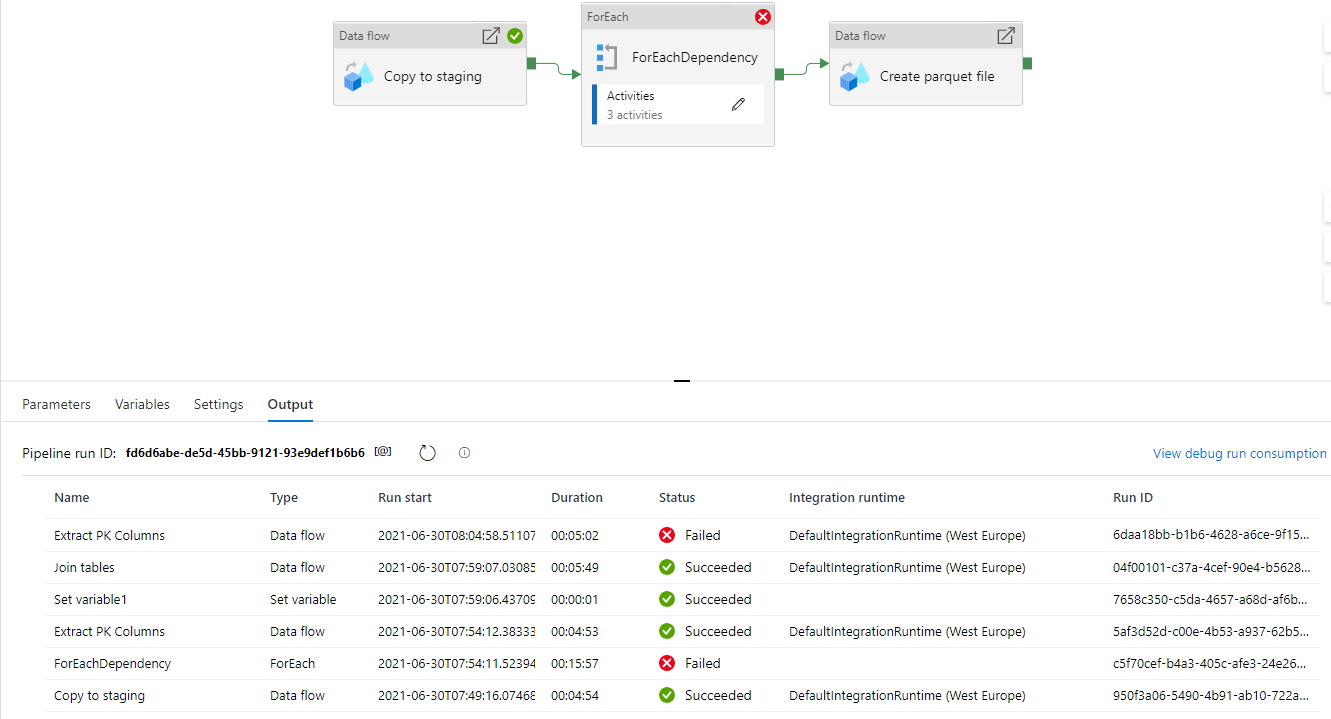Click Succeeded icon of Copy to staging row
This screenshot has height=719, width=1331.
(667, 695)
